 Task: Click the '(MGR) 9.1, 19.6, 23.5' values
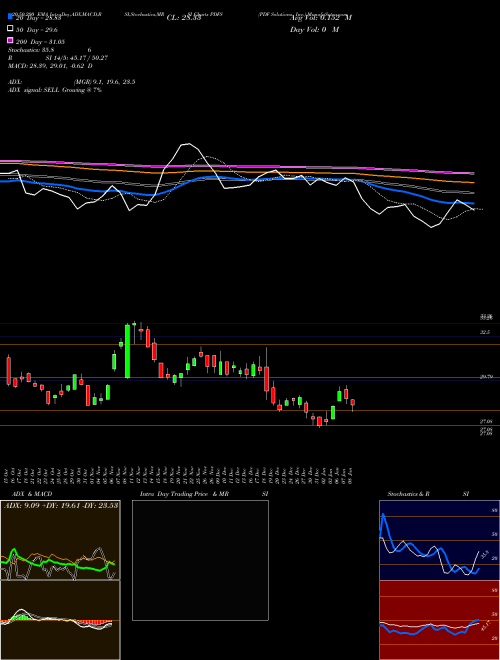104,82
